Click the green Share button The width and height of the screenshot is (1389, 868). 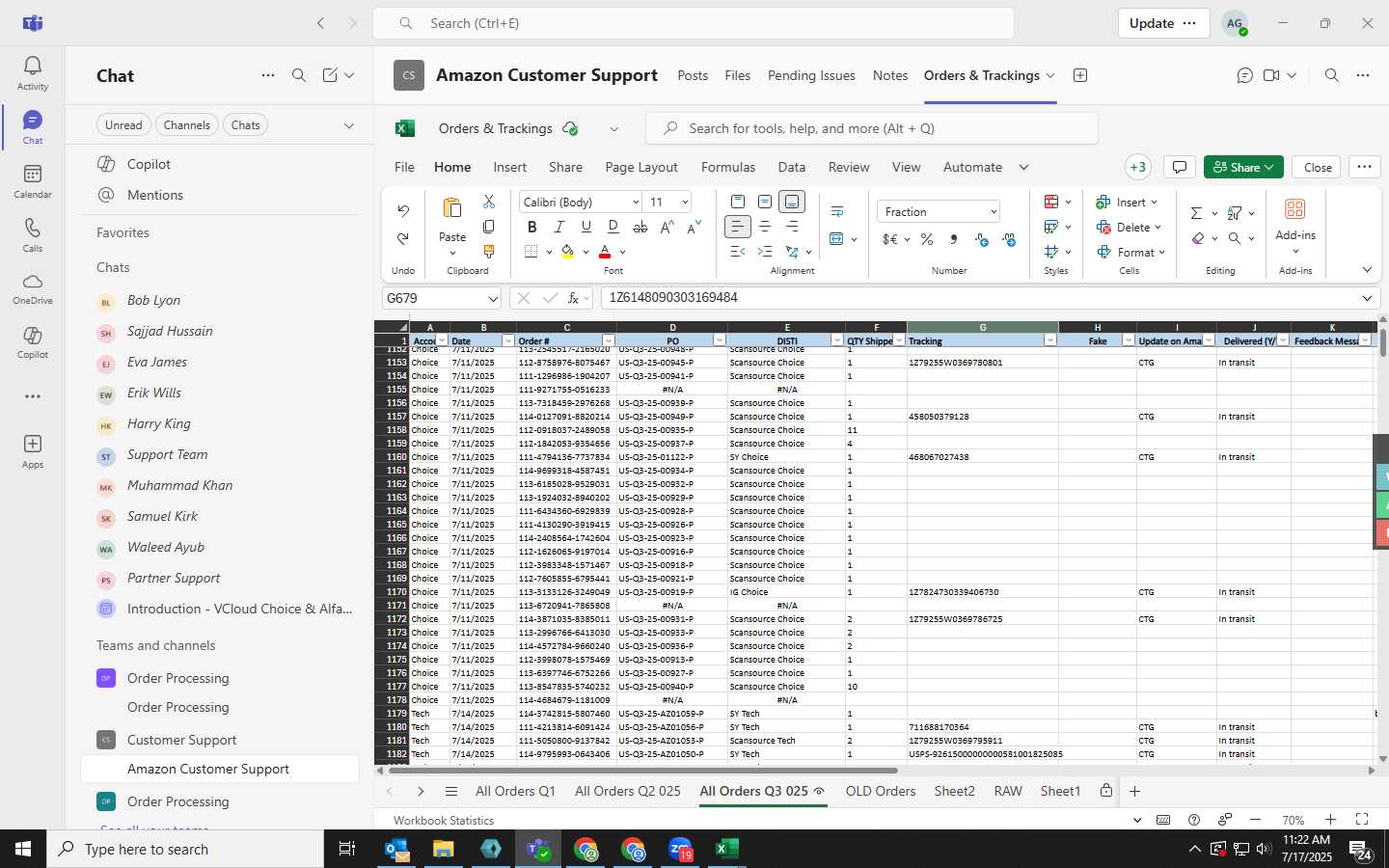coord(1243,167)
